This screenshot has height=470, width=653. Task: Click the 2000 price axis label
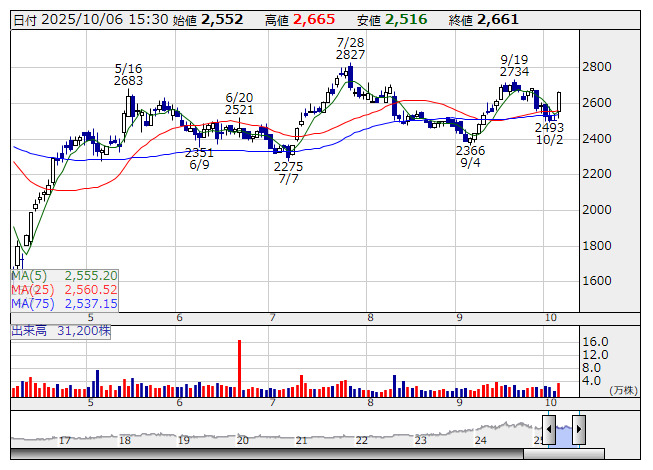[597, 209]
